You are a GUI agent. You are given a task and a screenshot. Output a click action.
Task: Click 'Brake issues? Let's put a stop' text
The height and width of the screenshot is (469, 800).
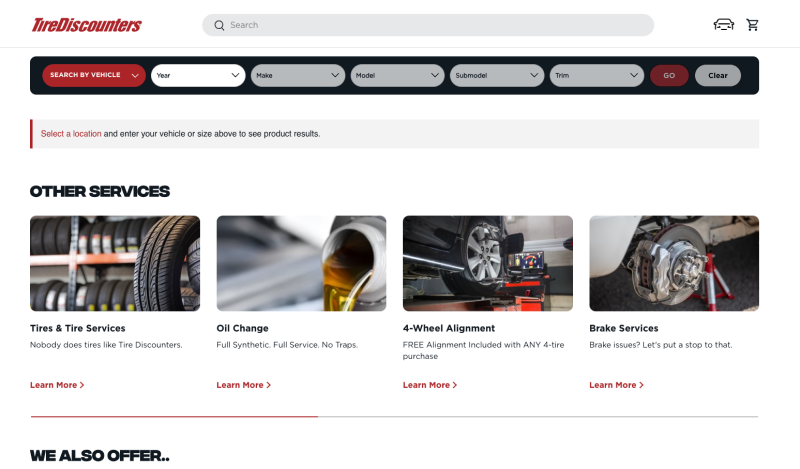pos(661,344)
